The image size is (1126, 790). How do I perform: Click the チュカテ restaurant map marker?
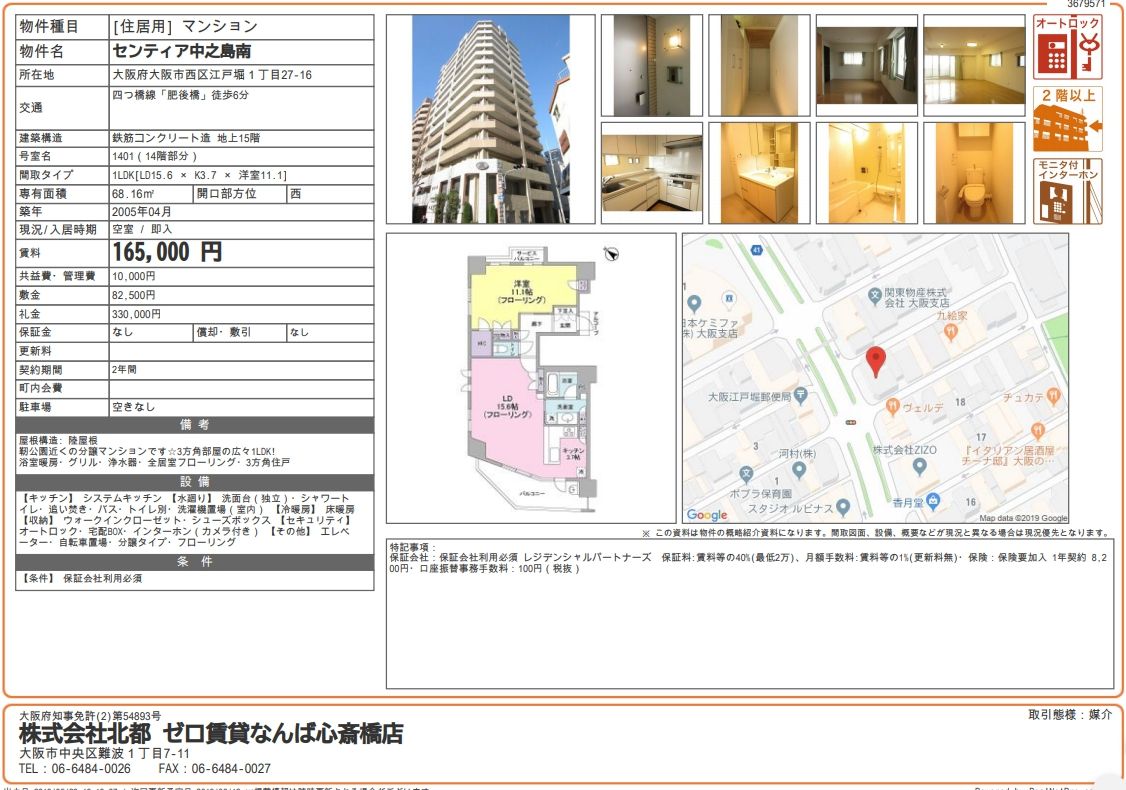click(1053, 395)
